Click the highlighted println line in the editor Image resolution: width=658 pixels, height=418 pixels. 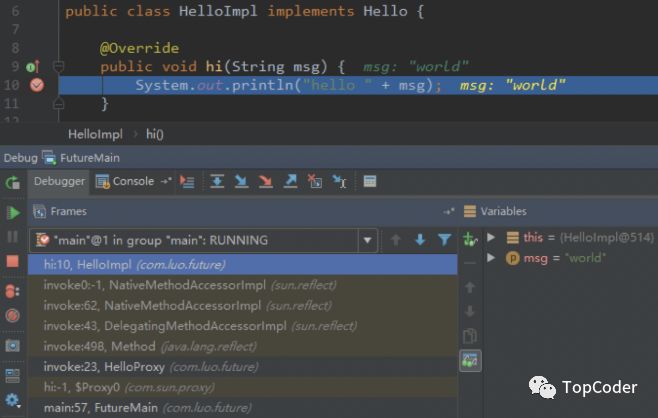point(358,85)
